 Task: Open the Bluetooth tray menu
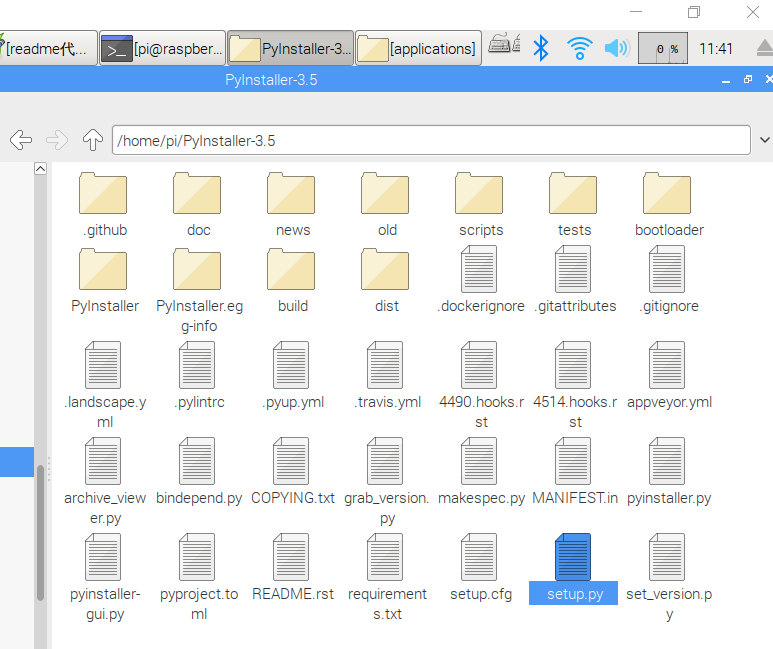[541, 48]
